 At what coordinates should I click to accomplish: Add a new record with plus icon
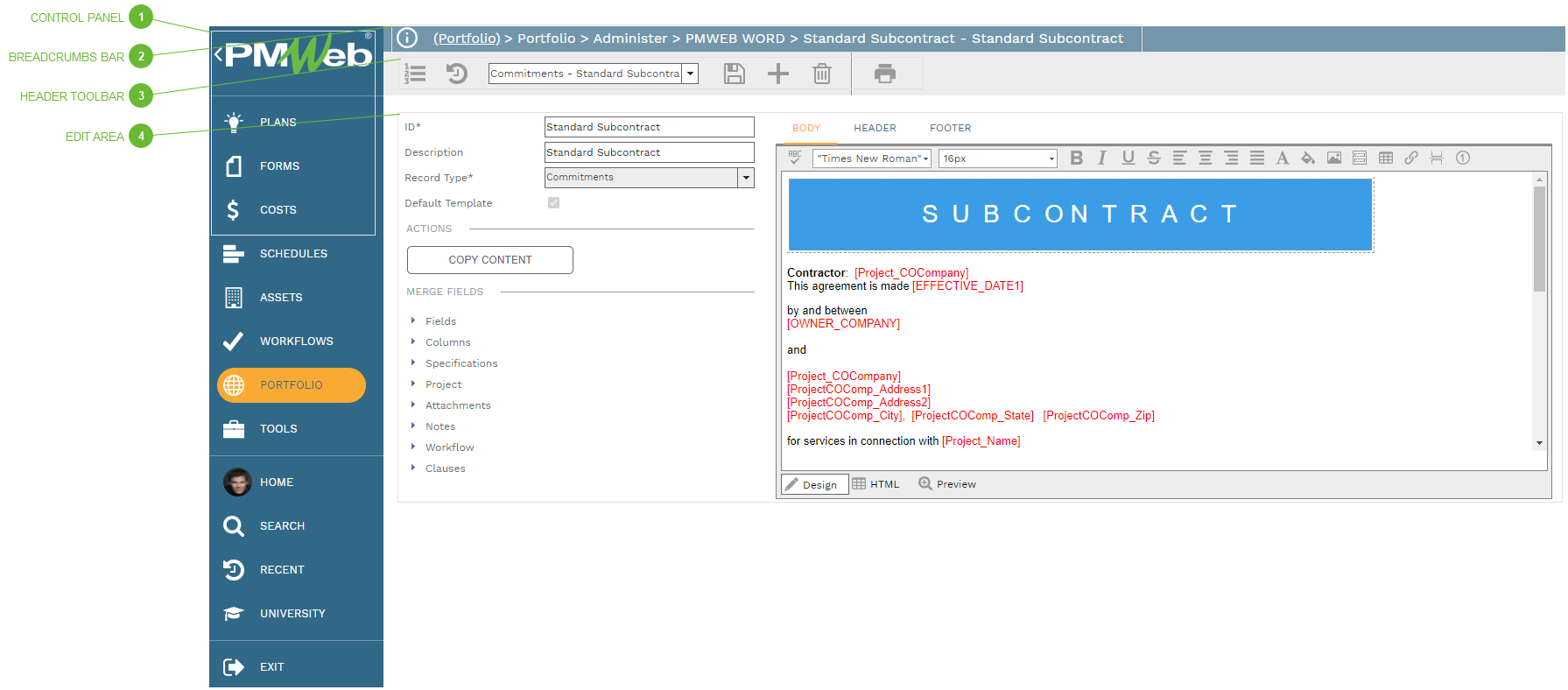click(777, 74)
